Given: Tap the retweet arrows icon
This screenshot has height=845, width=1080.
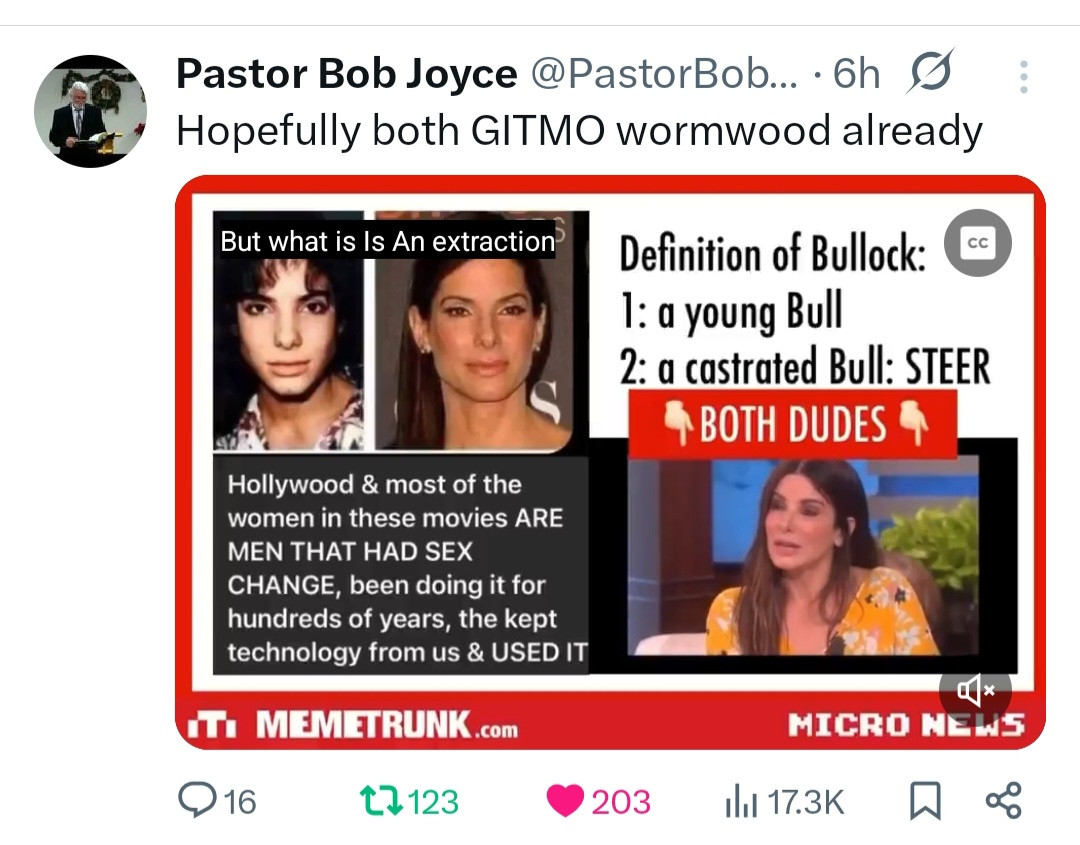Looking at the screenshot, I should 382,802.
